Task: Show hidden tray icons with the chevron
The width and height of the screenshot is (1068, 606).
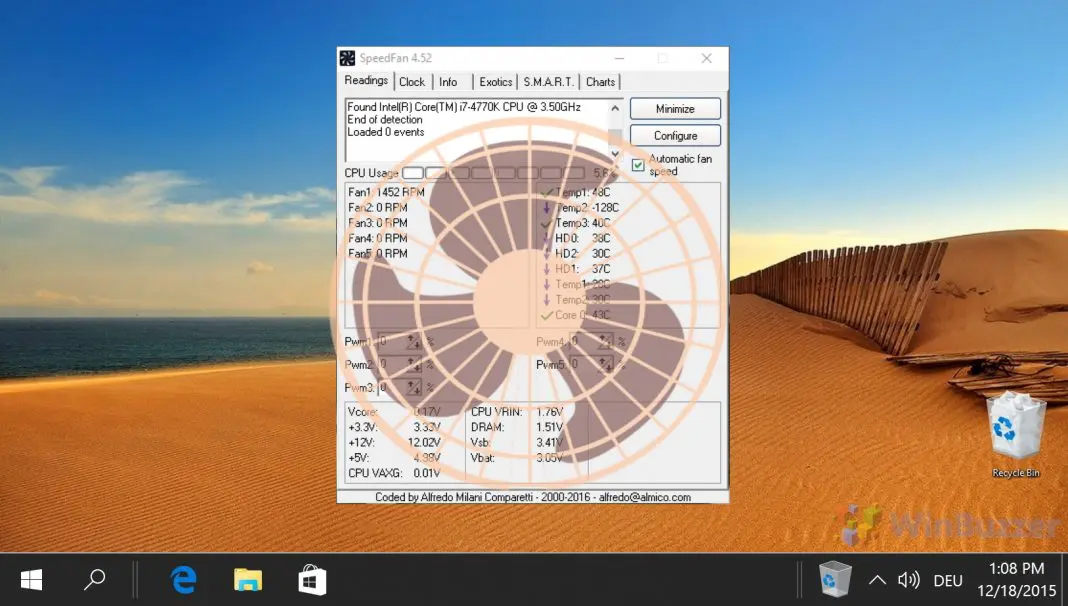Action: coord(877,580)
